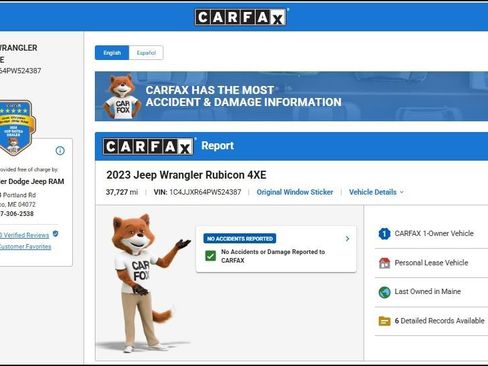Viewport: 488px width, 366px height.
Task: Click the CARFAX 1-Owner badge icon
Action: pyautogui.click(x=384, y=234)
